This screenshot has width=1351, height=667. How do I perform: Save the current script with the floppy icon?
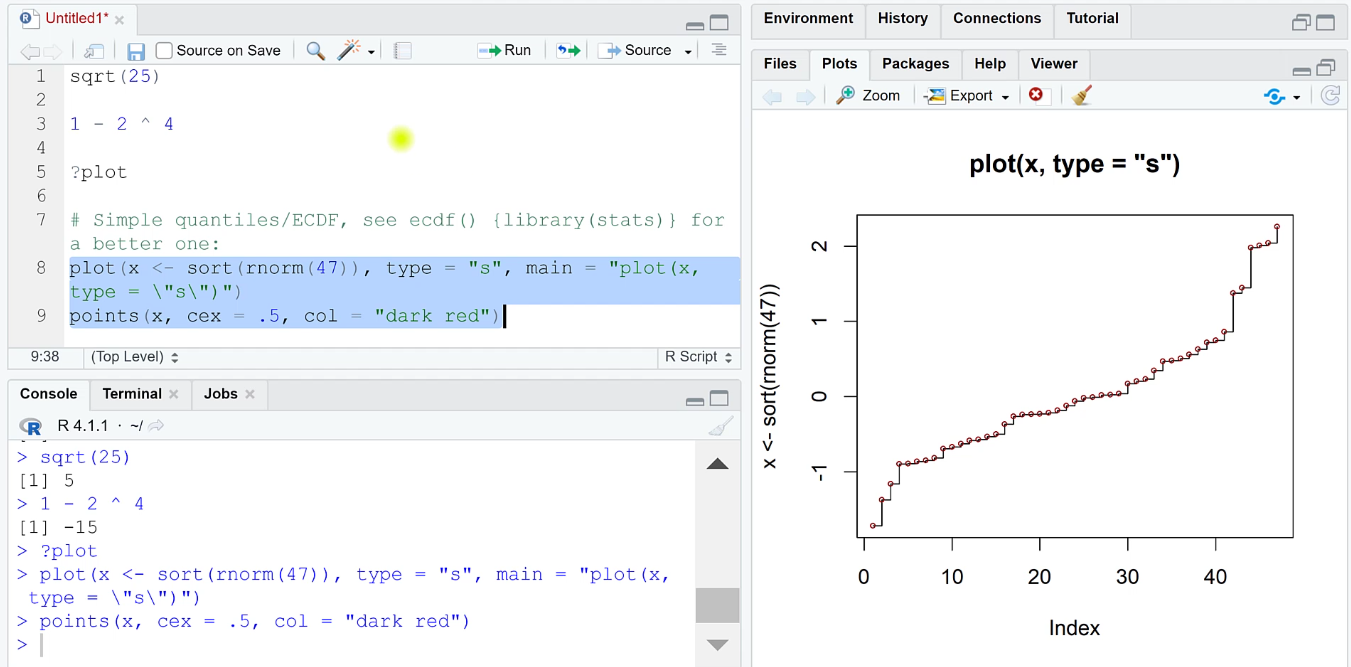[x=136, y=51]
